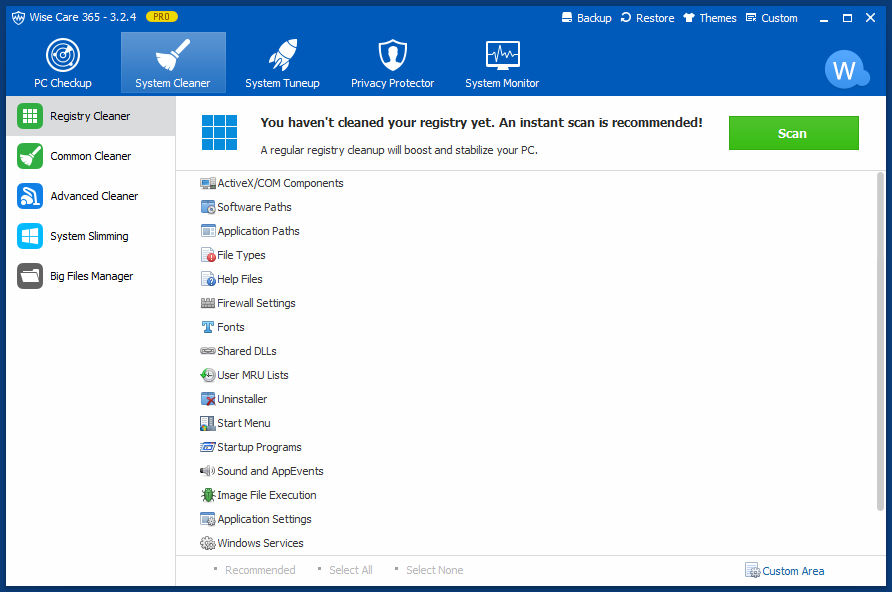Start the registry Scan
The width and height of the screenshot is (892, 592).
794,133
